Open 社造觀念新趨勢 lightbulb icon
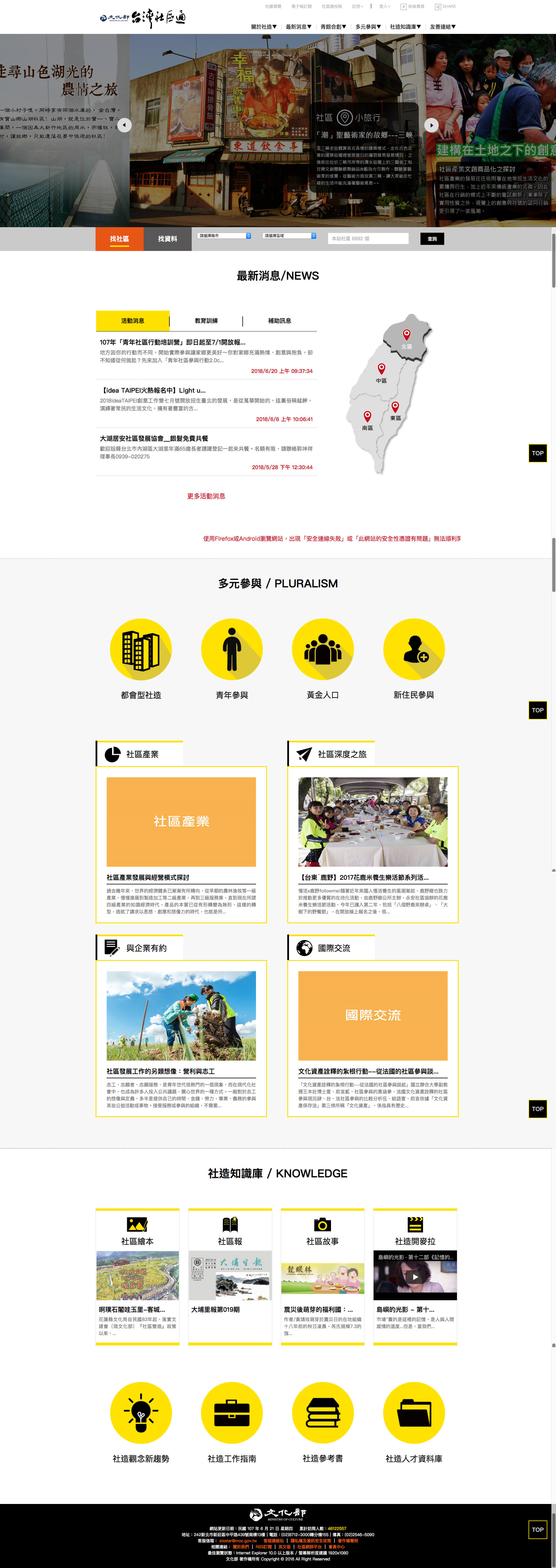 [x=140, y=1413]
